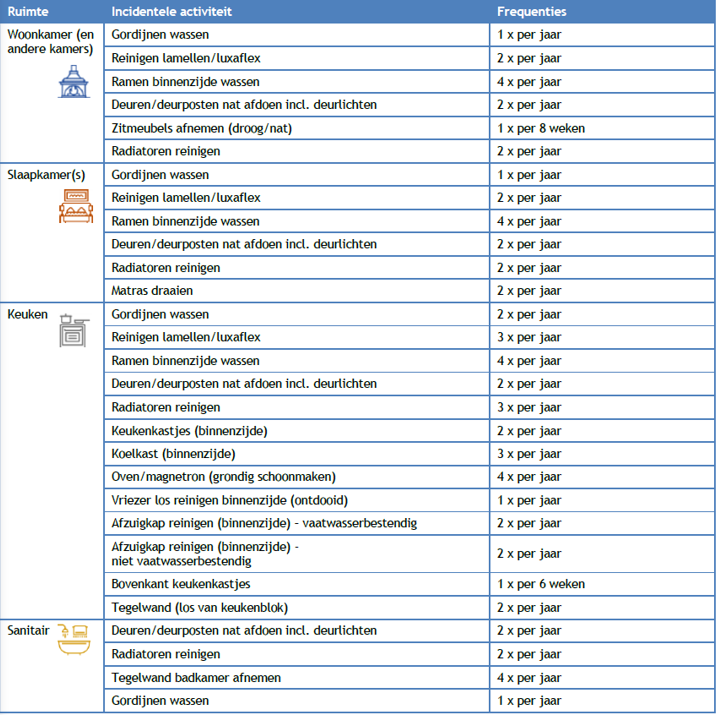The image size is (718, 715).
Task: Click the Woonkamer (en andere kamers) label
Action: pos(50,41)
